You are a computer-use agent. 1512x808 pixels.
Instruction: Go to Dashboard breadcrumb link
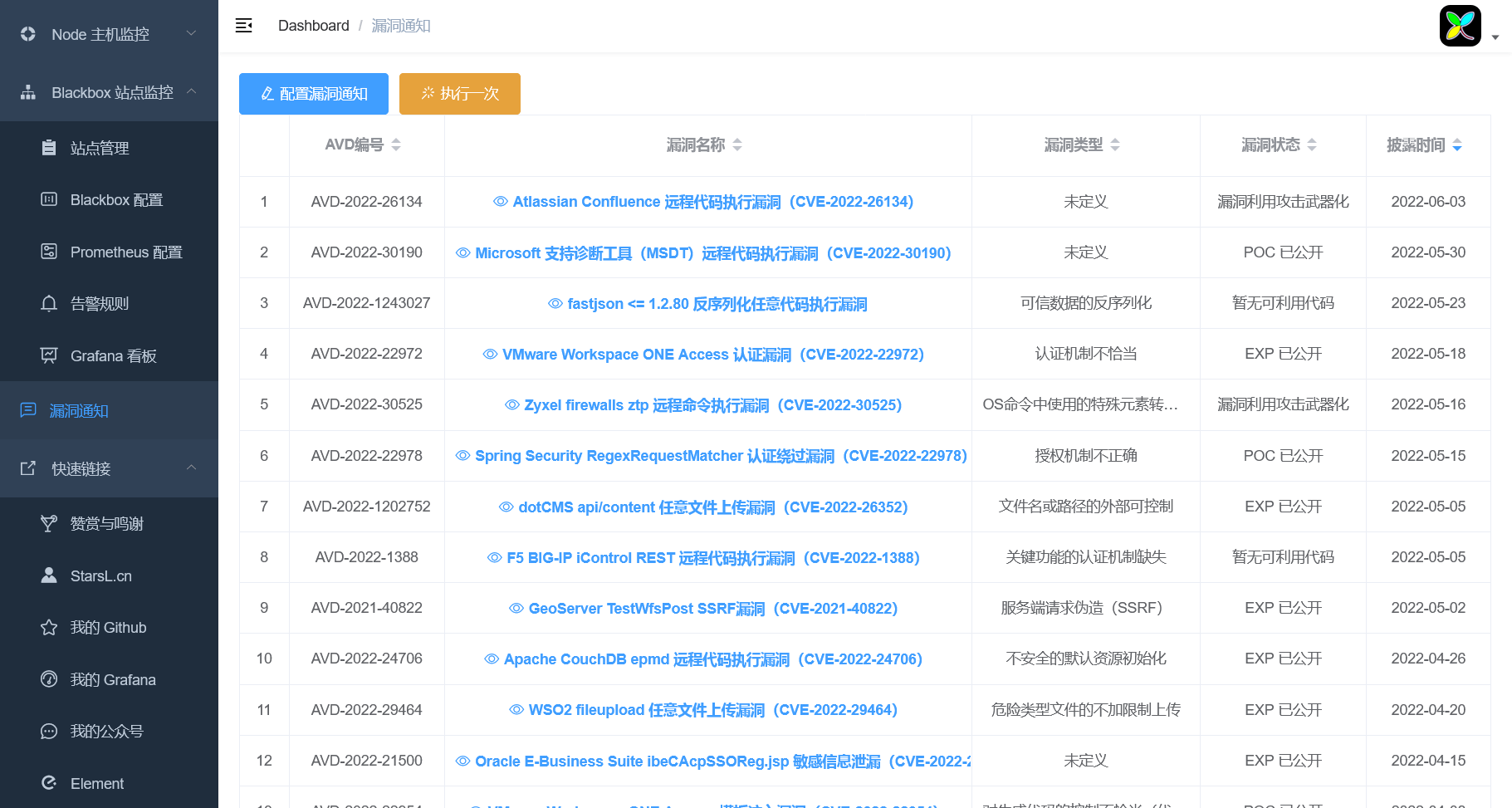(314, 26)
